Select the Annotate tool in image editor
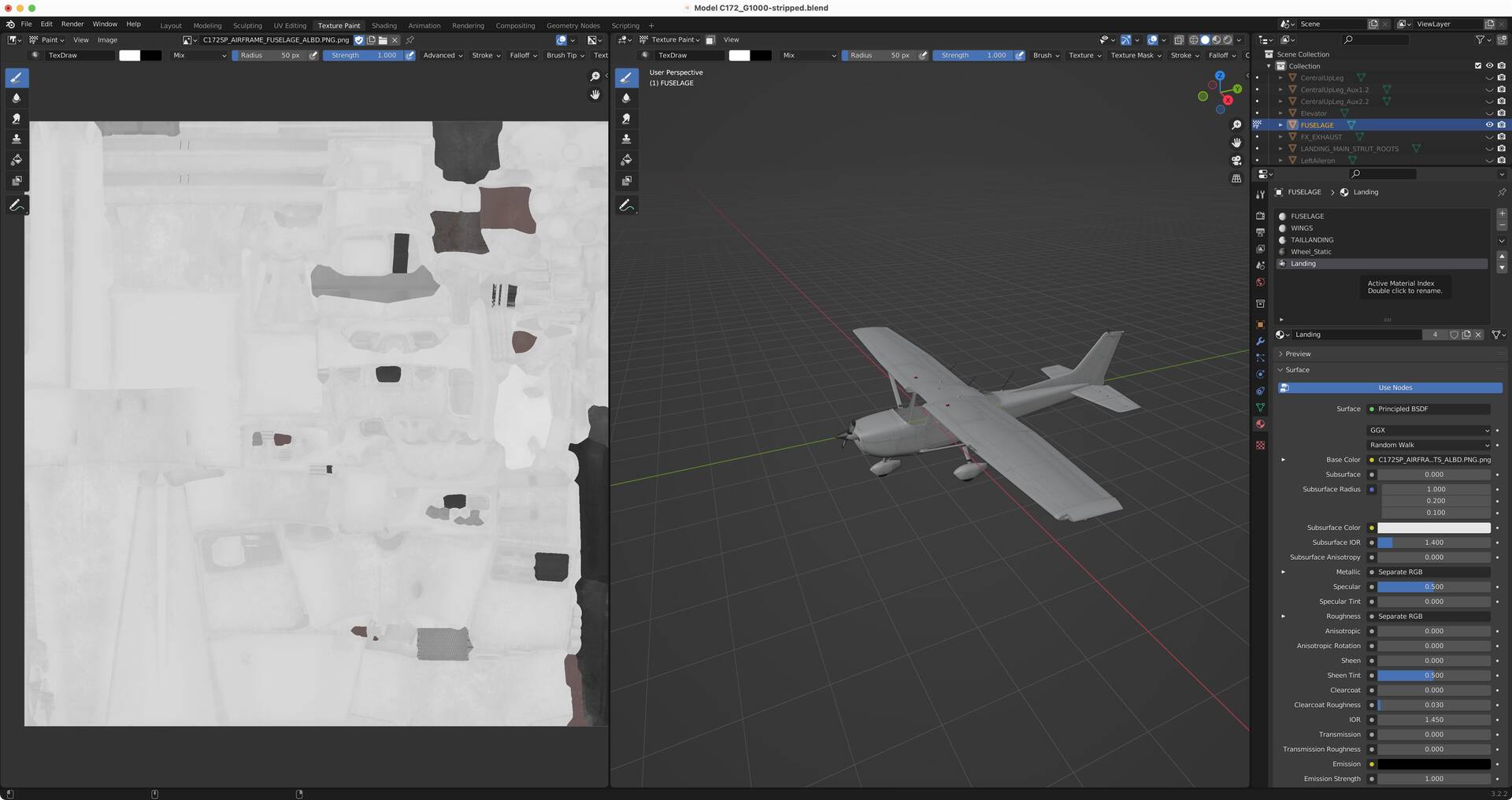The height and width of the screenshot is (800, 1512). tap(17, 206)
